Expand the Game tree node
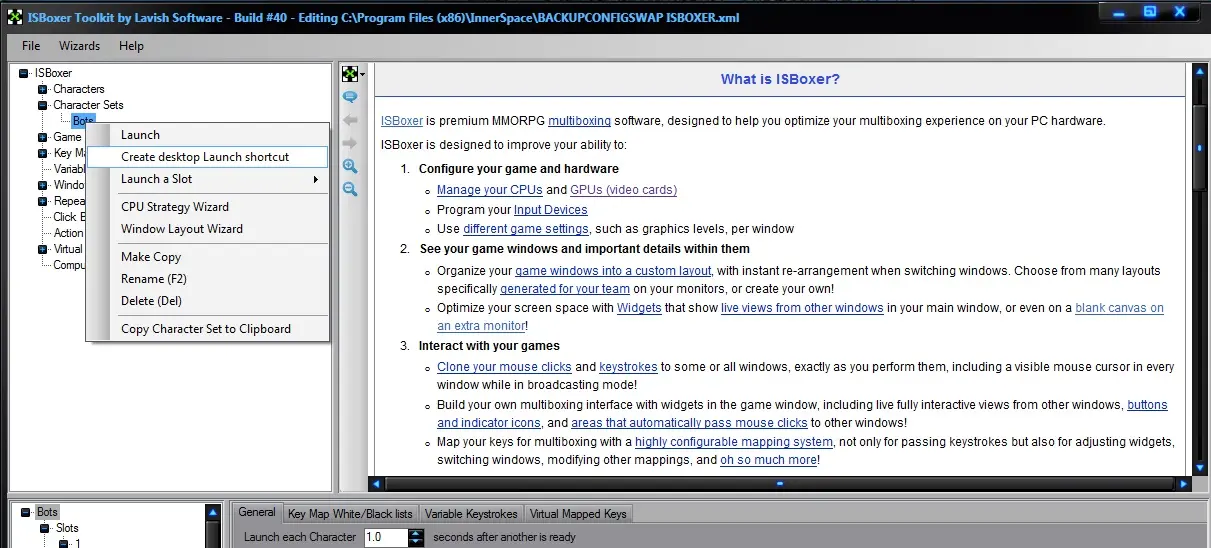 pyautogui.click(x=43, y=137)
